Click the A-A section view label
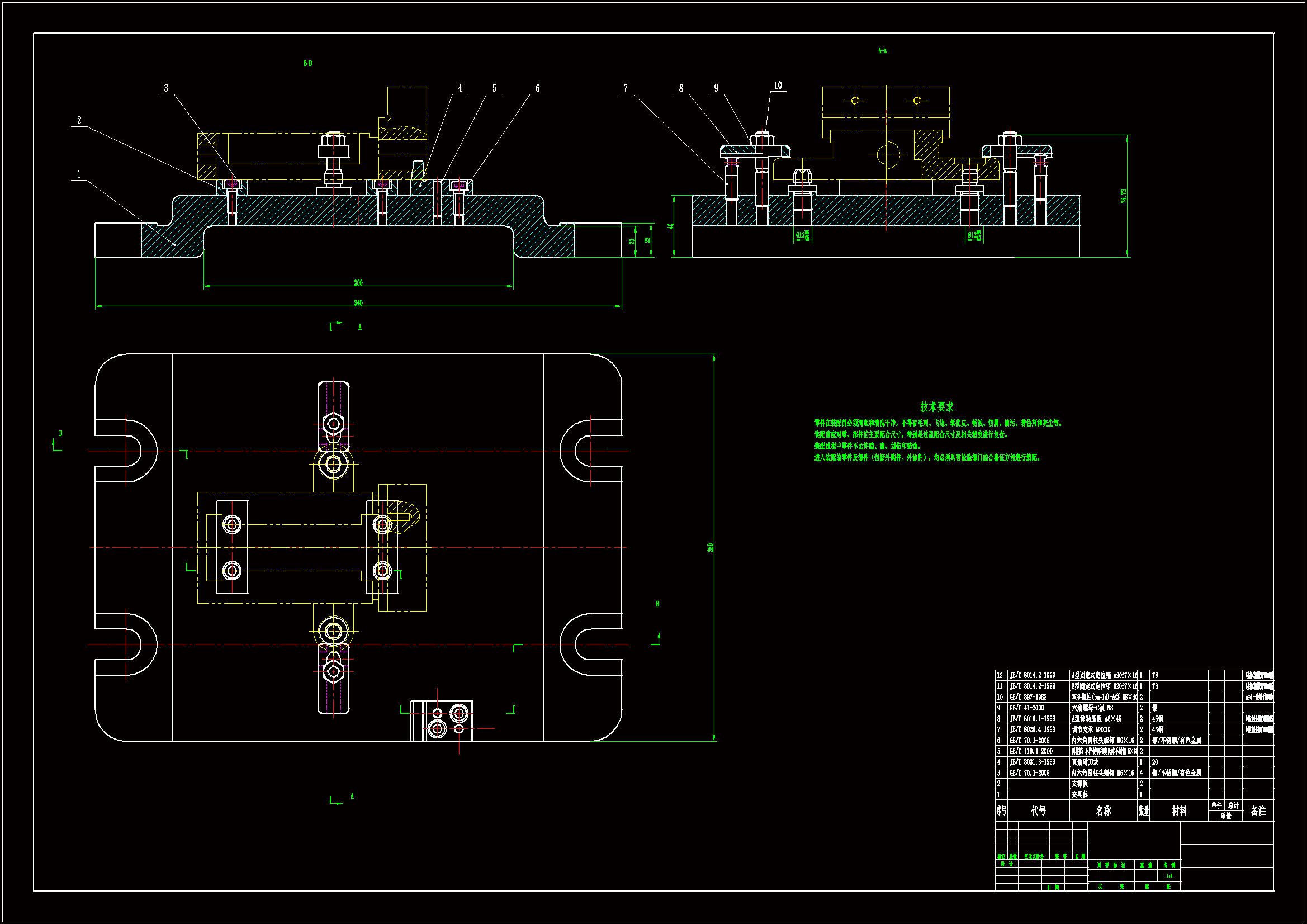The width and height of the screenshot is (1307, 924). pos(882,51)
